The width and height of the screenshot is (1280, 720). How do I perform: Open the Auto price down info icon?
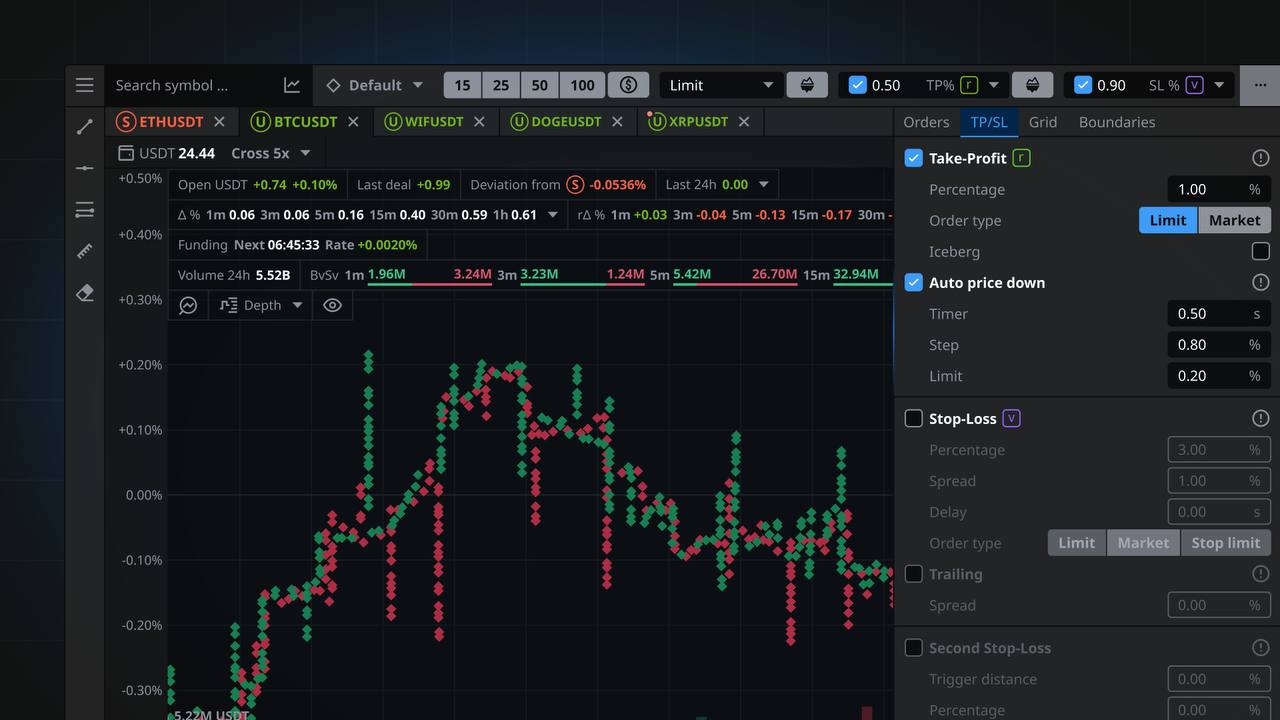(x=1260, y=283)
